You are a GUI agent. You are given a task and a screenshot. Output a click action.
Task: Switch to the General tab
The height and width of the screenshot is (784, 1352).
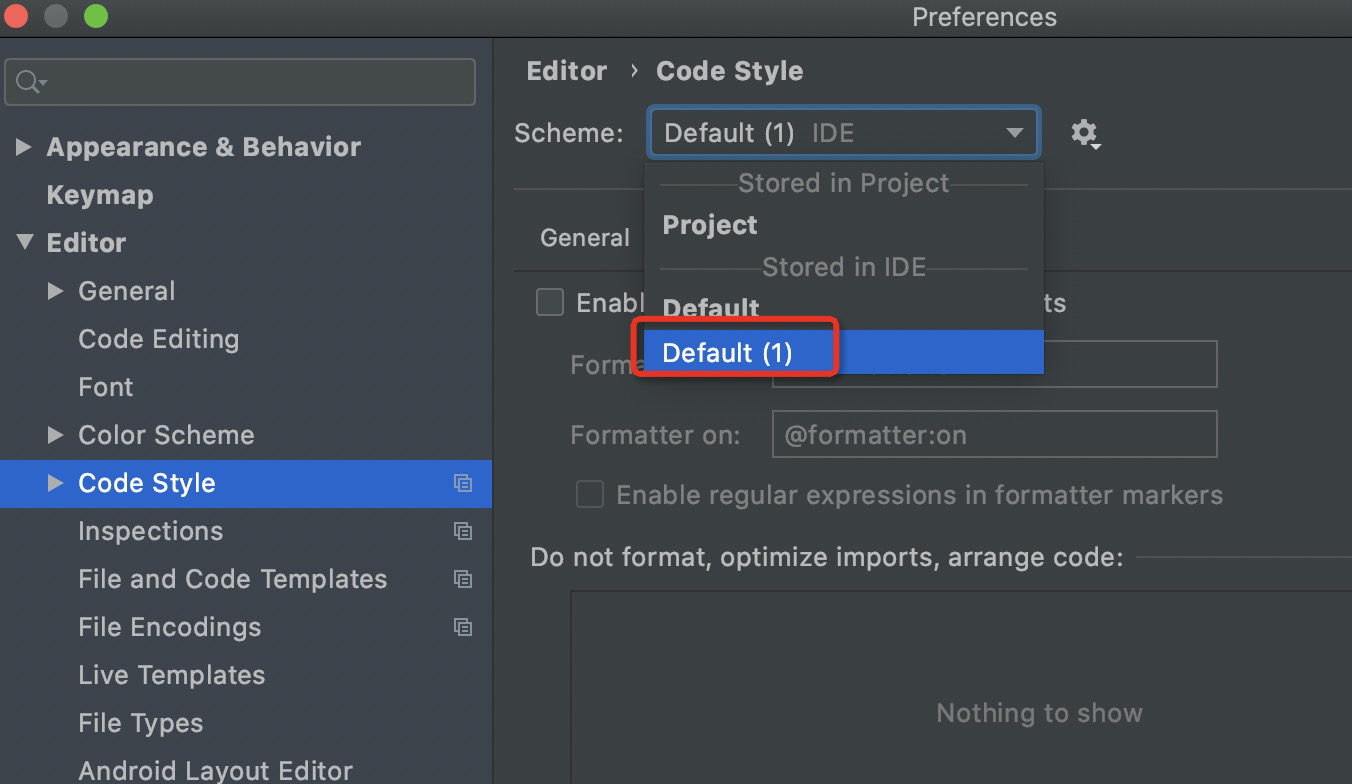585,238
